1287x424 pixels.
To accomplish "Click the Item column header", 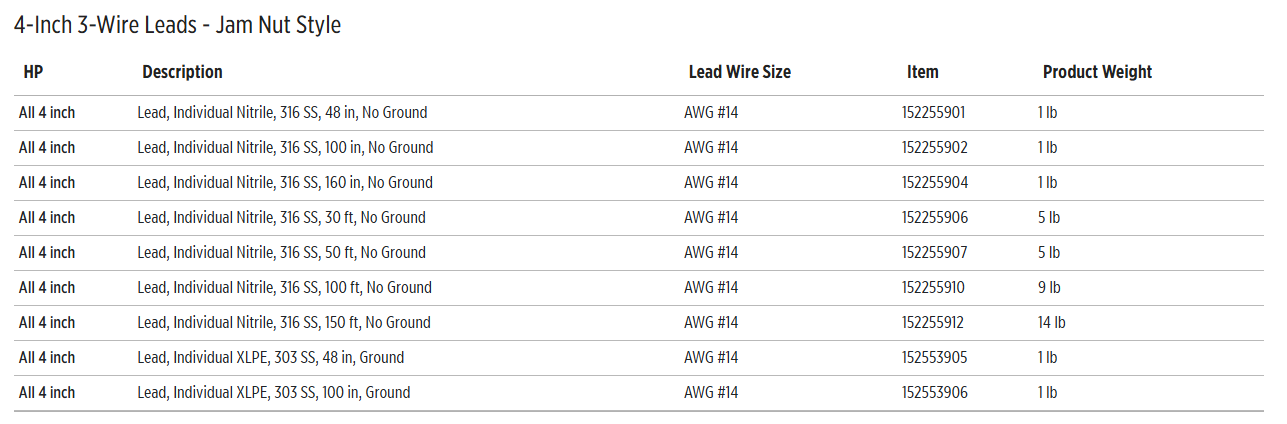I will pos(922,72).
